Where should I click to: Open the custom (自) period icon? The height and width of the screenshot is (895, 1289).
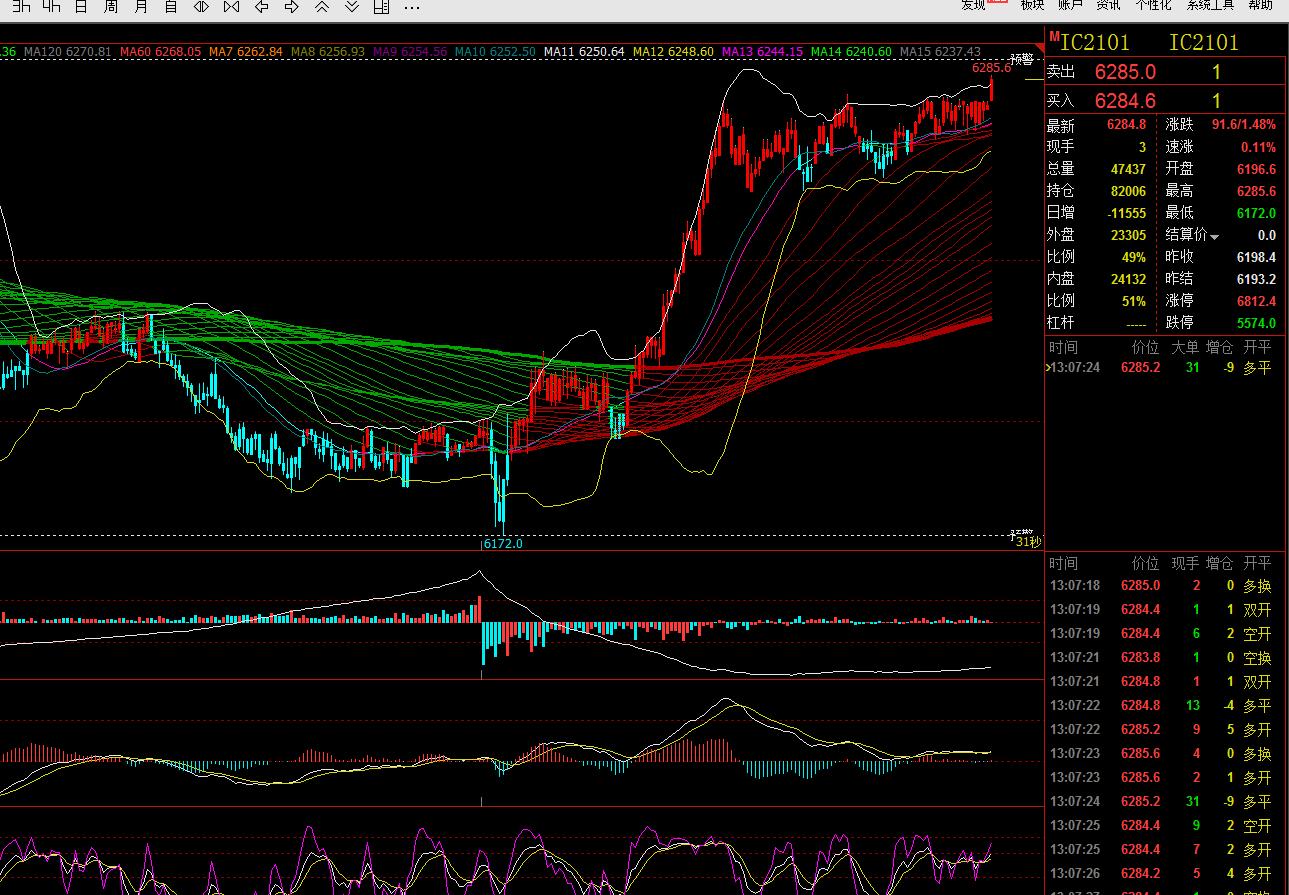[171, 6]
